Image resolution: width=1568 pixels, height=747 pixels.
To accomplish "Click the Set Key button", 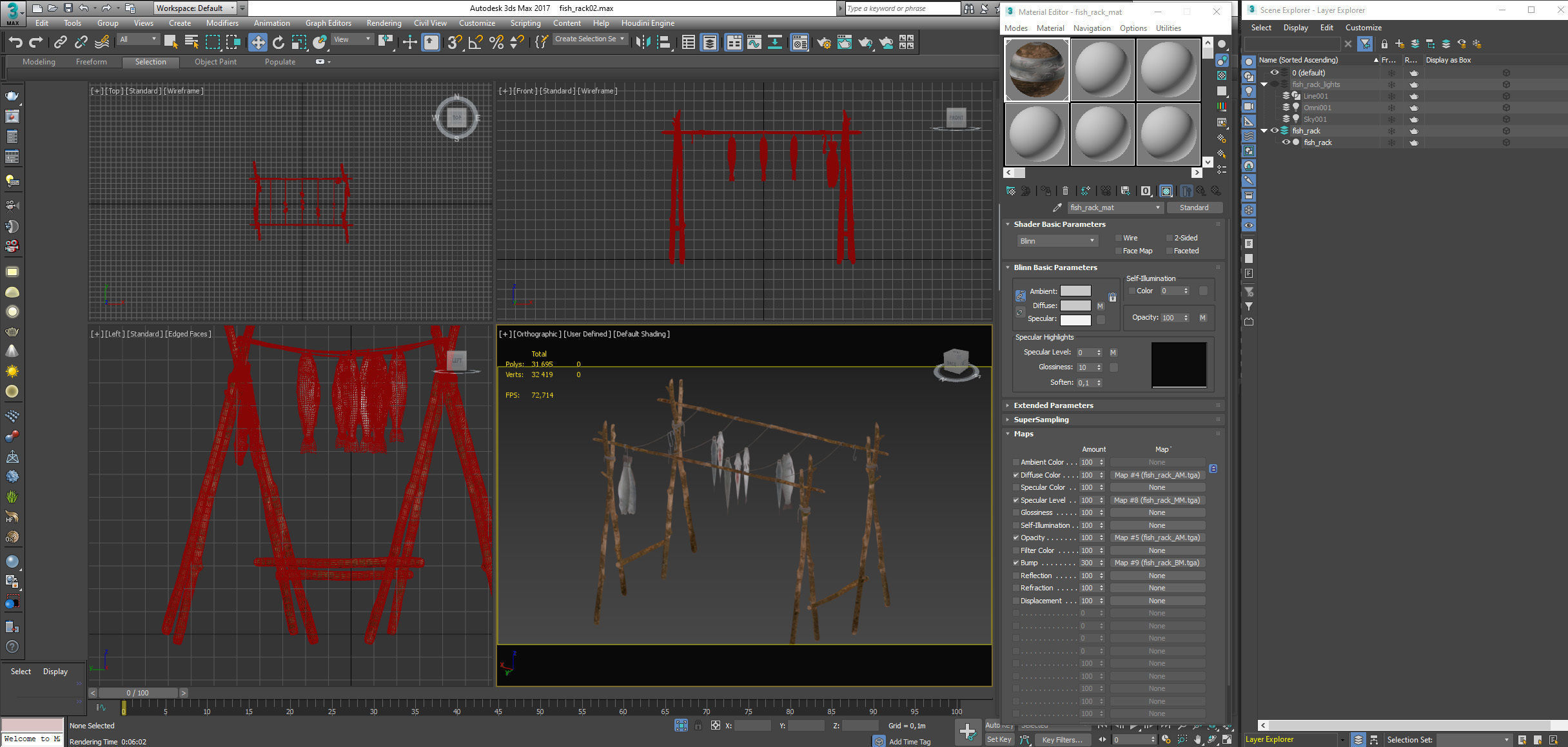I will (999, 740).
